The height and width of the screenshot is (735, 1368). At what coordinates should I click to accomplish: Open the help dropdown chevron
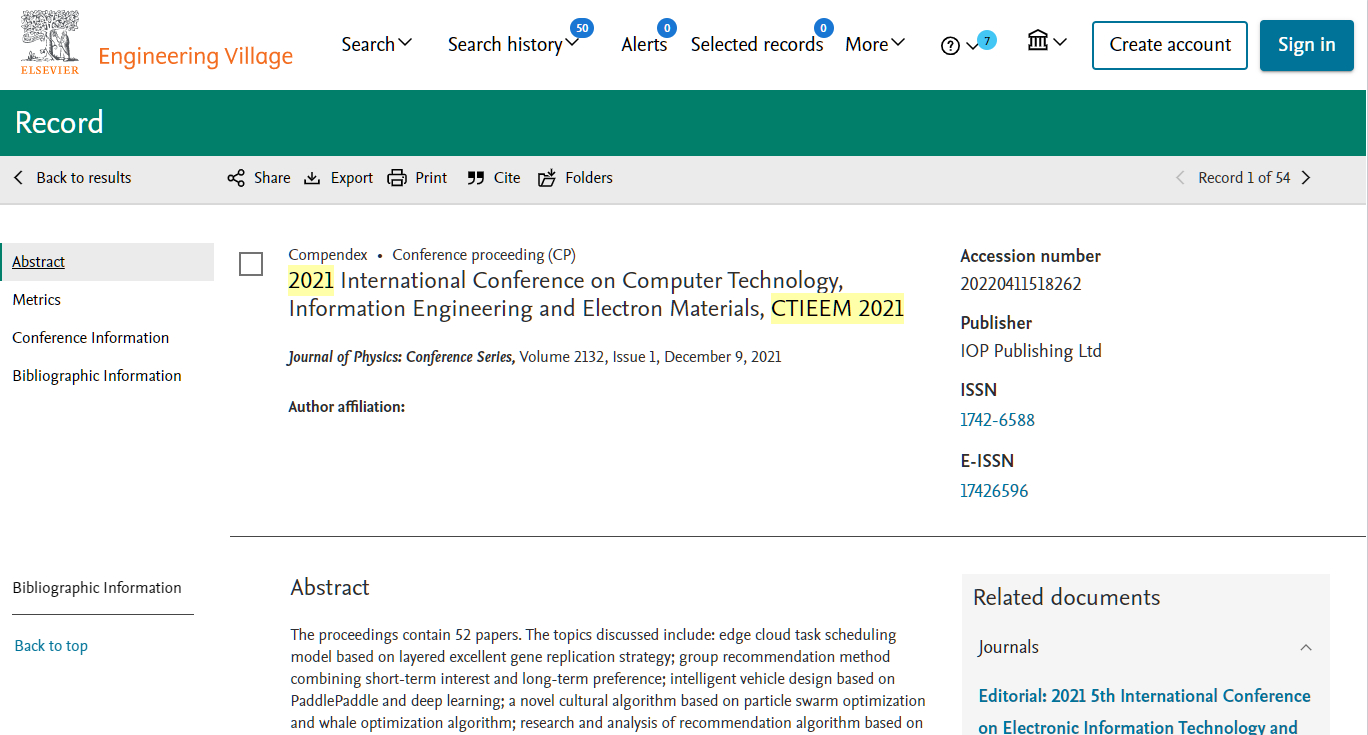pos(972,46)
